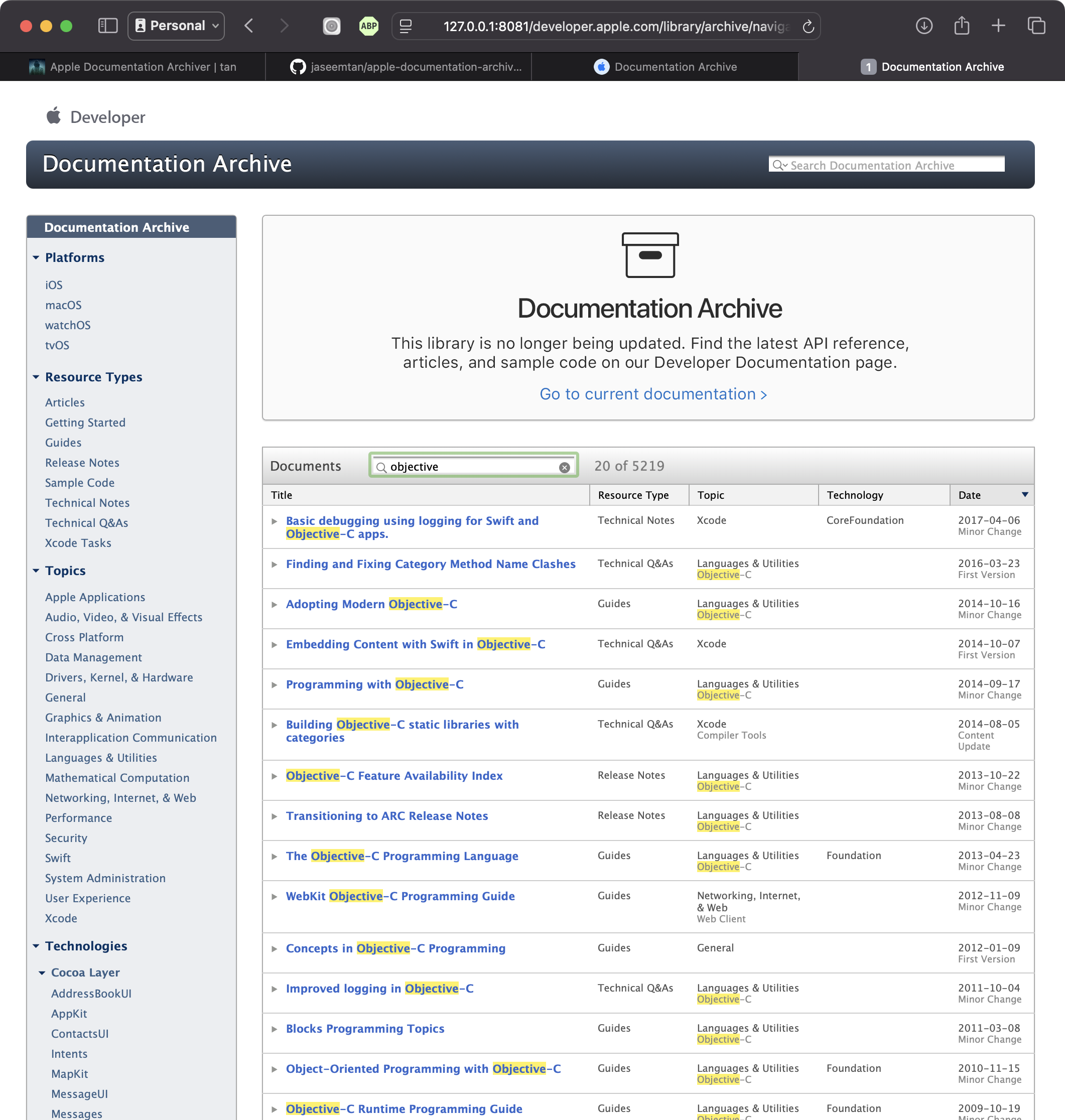Expand the Concepts in Objective-C Programming row
This screenshot has height=1120, width=1065.
274,948
